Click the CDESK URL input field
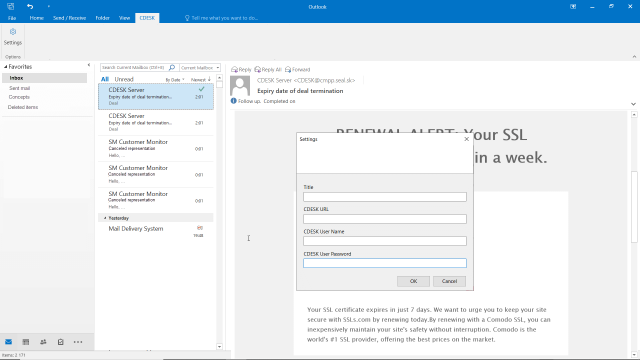Viewport: 640px width, 360px height. [384, 219]
